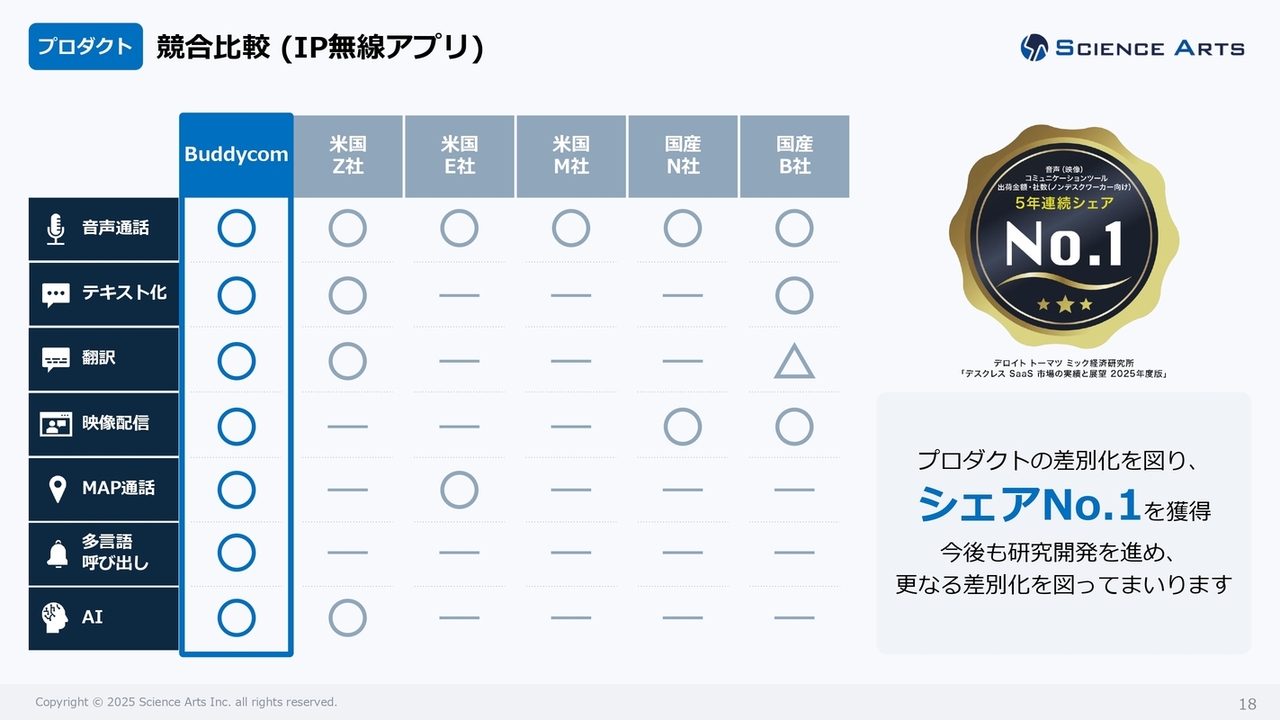This screenshot has height=720, width=1280.
Task: Click the Science Arts logo icon
Action: pos(1034,47)
